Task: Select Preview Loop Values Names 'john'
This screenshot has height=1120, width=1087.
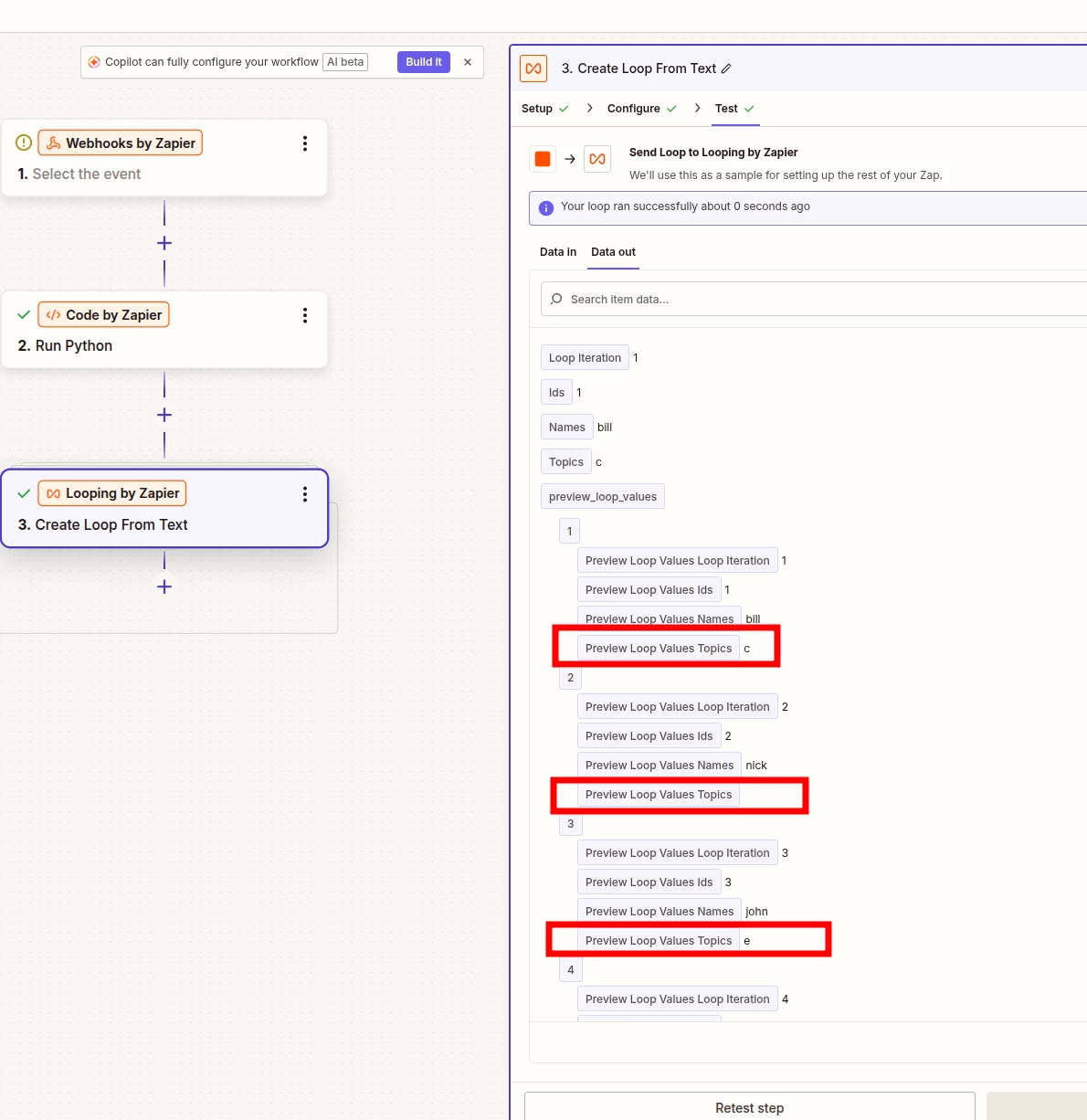Action: pyautogui.click(x=660, y=912)
